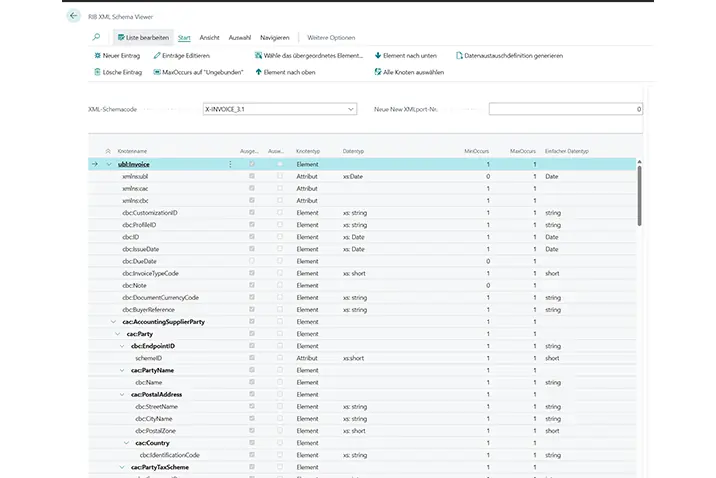The image size is (716, 478).
Task: Click the Alle Knoten auswählen icon
Action: (x=378, y=72)
